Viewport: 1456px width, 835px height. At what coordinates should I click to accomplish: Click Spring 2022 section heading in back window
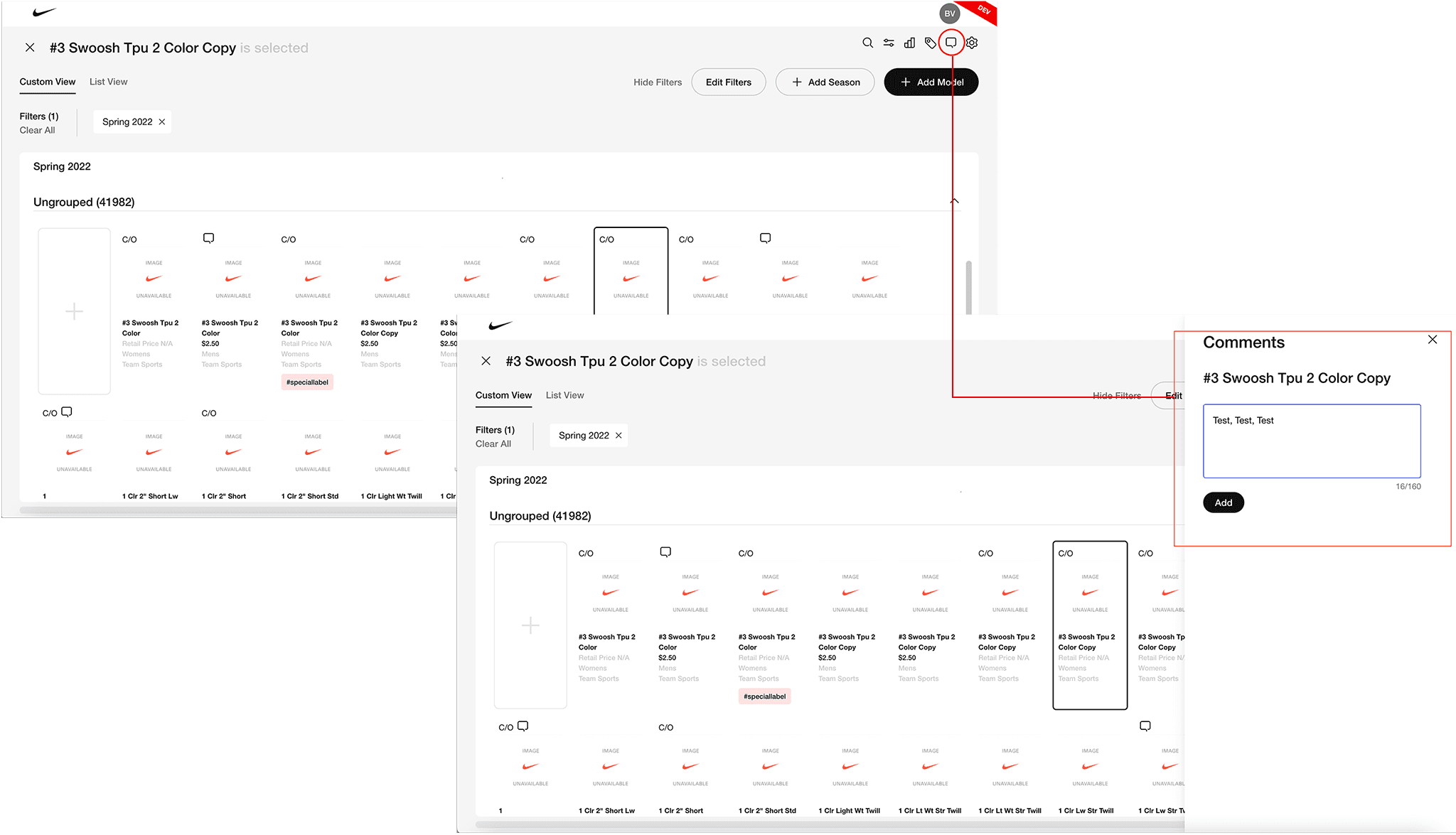click(62, 166)
